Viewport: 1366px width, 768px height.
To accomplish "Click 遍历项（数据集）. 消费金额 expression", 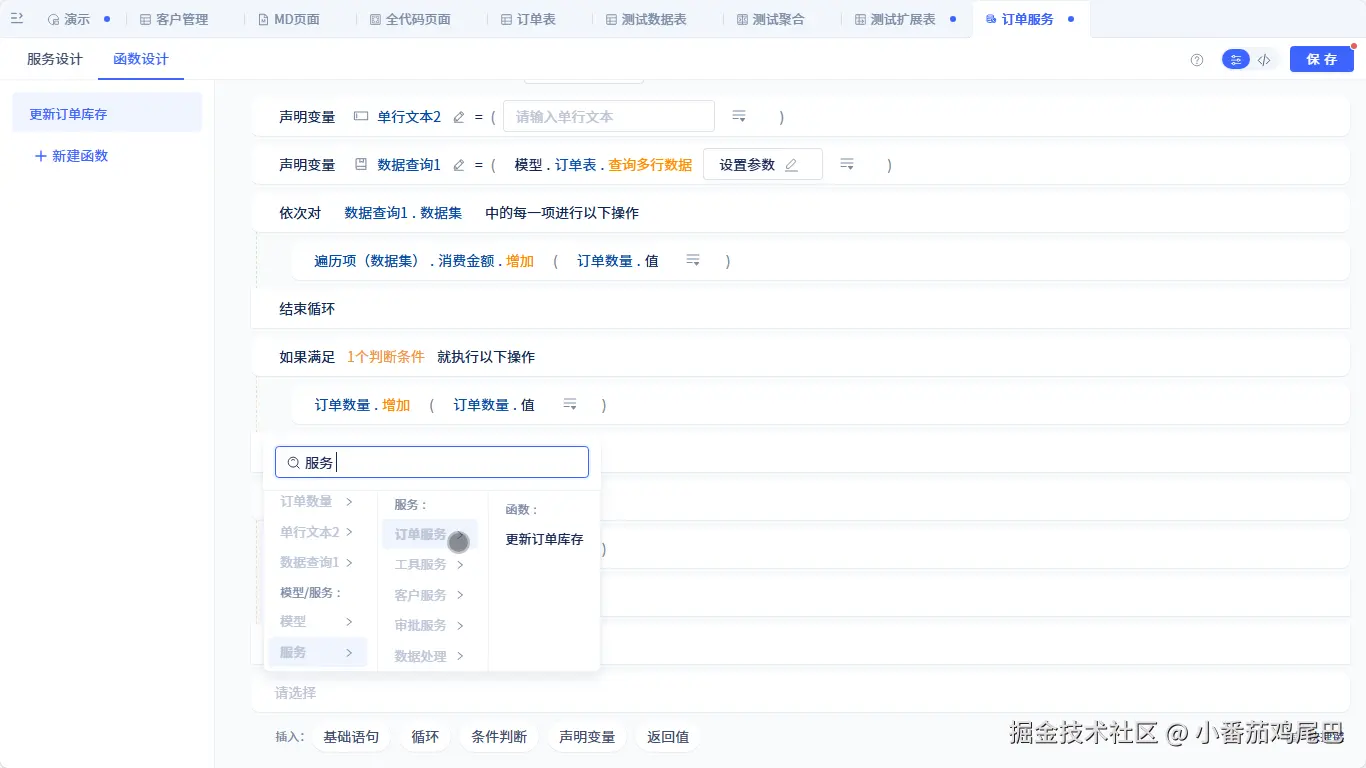I will coord(404,261).
